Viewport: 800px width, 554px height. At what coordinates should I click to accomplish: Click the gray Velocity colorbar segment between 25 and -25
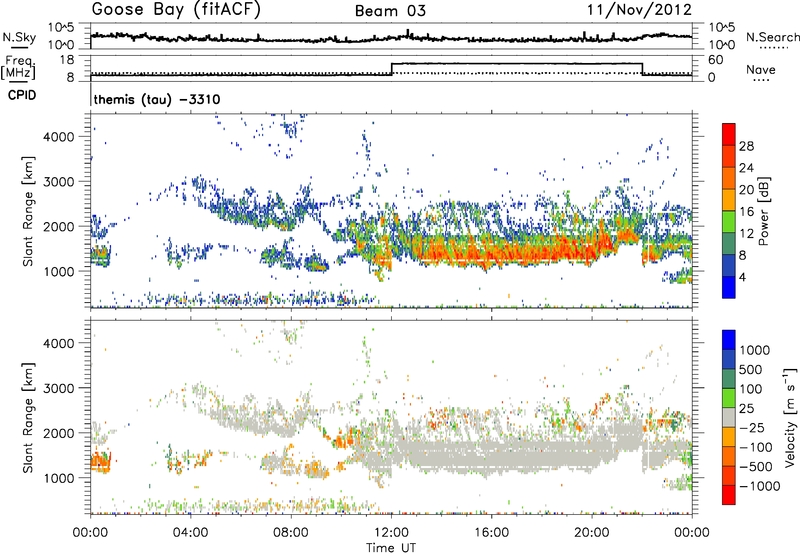[729, 417]
